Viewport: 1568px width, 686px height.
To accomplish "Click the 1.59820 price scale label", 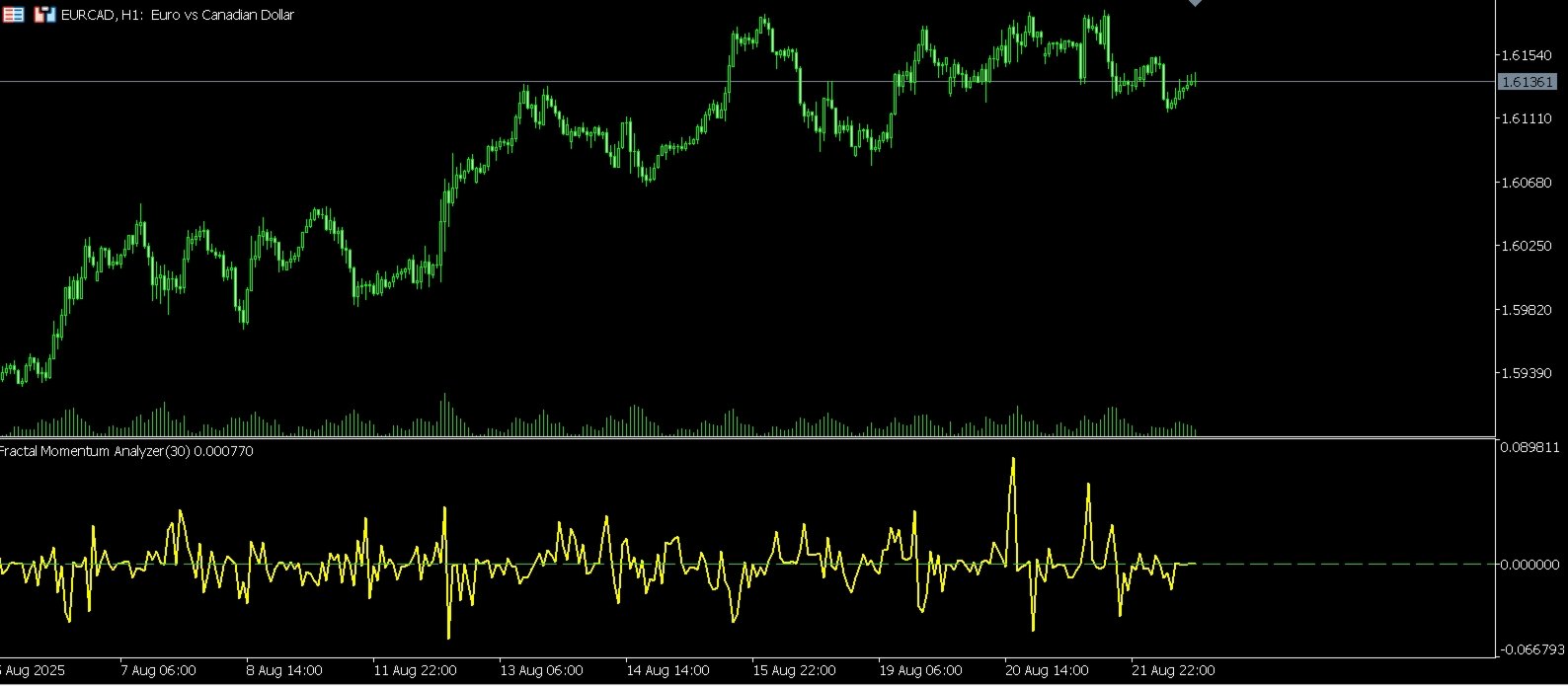I will 1527,310.
